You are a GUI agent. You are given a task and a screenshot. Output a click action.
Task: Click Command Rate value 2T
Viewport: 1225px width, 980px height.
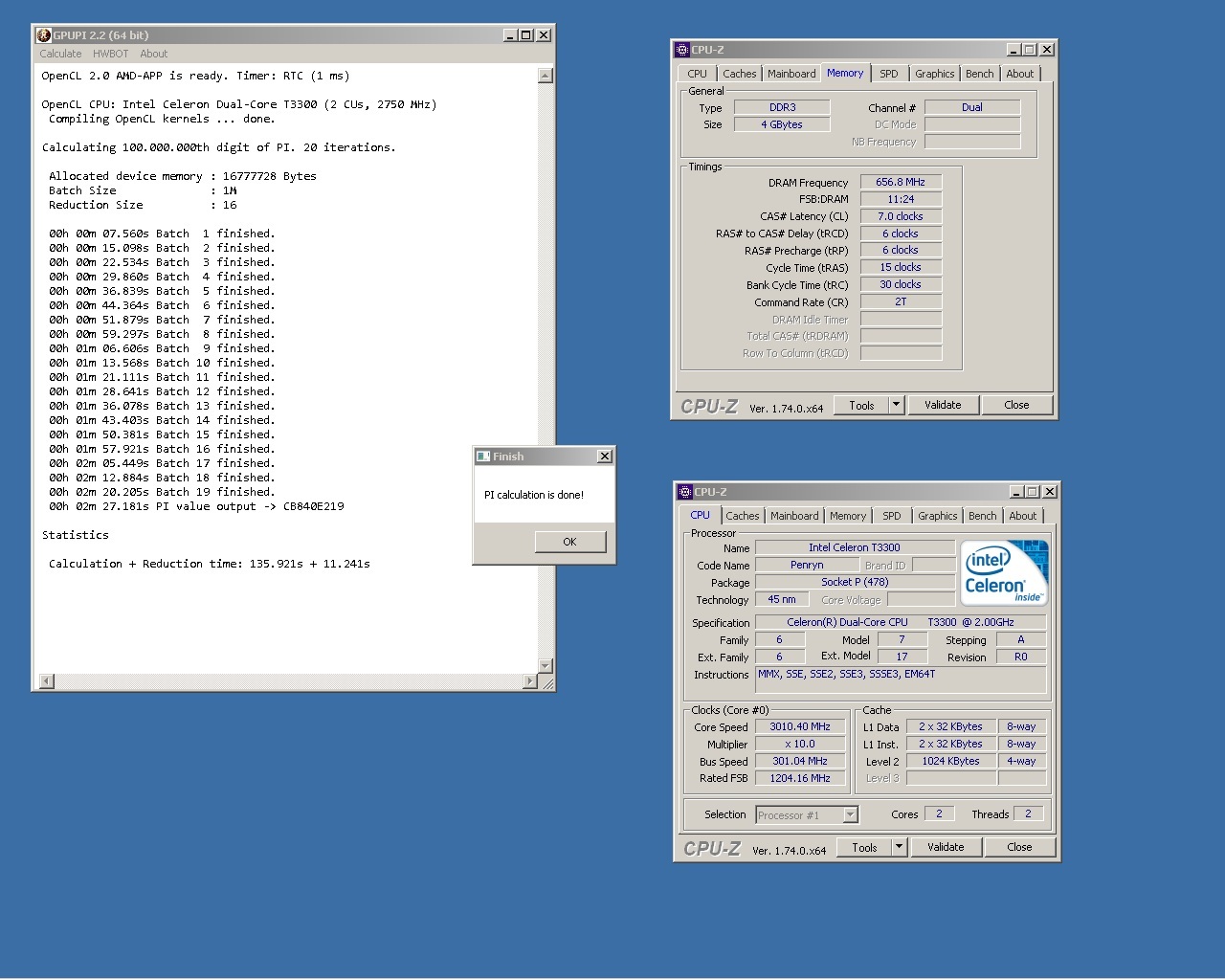[901, 301]
